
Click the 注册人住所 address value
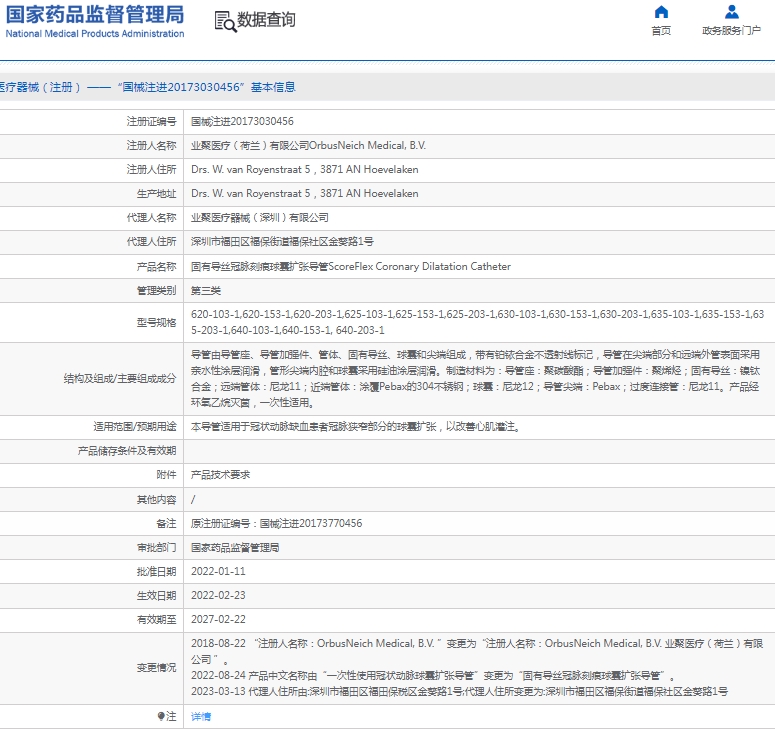tap(304, 170)
